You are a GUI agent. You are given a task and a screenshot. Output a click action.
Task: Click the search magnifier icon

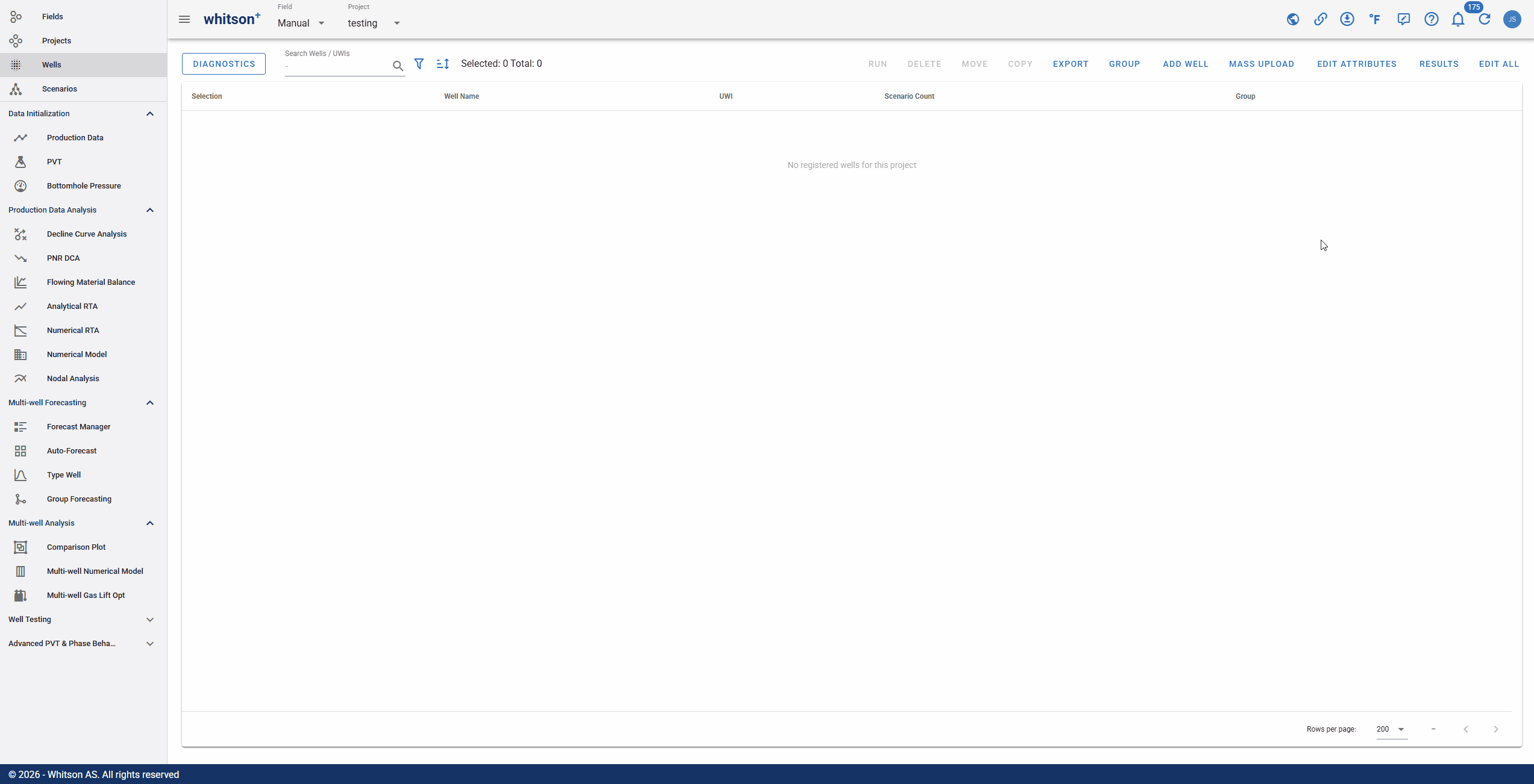398,66
